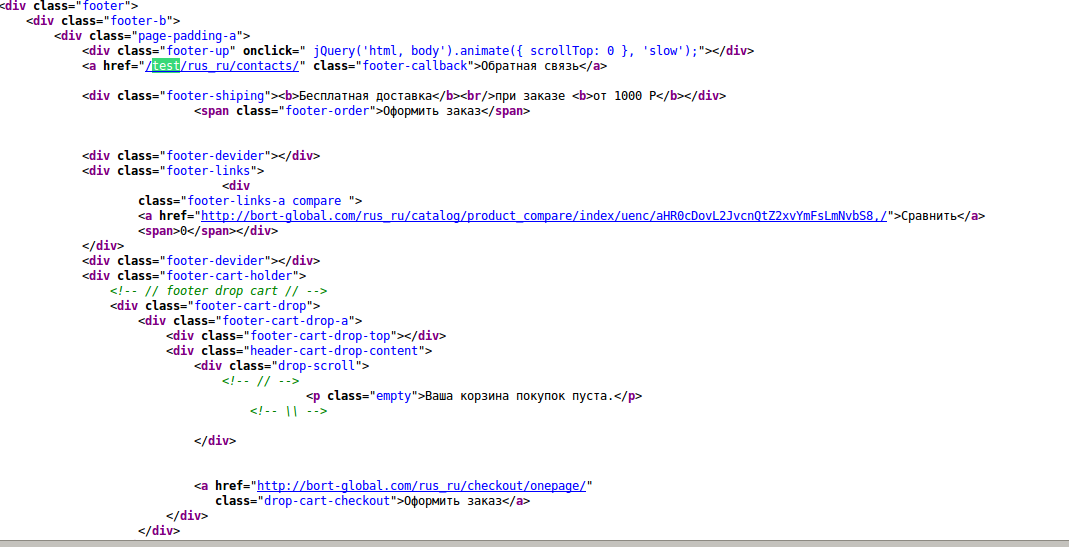Click the 'footer drop cart' comment
Viewport: 1069px width, 547px height.
click(219, 291)
